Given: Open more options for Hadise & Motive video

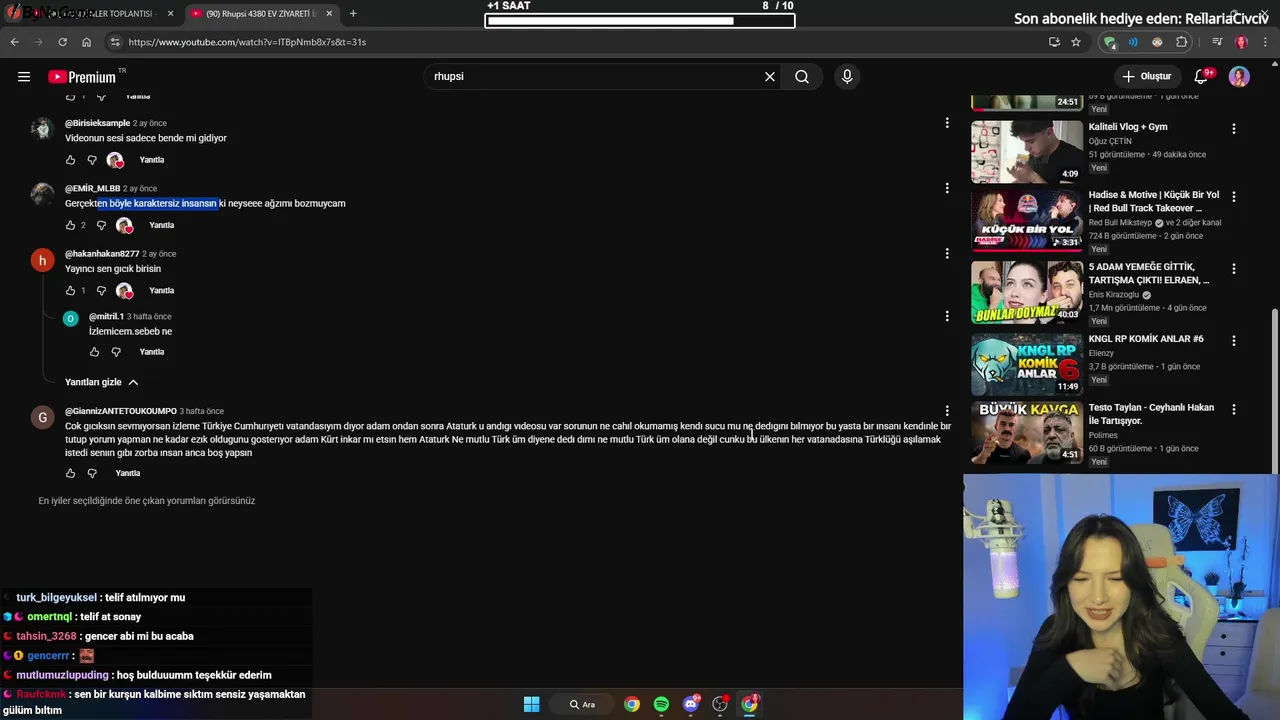Looking at the screenshot, I should click(x=1233, y=197).
